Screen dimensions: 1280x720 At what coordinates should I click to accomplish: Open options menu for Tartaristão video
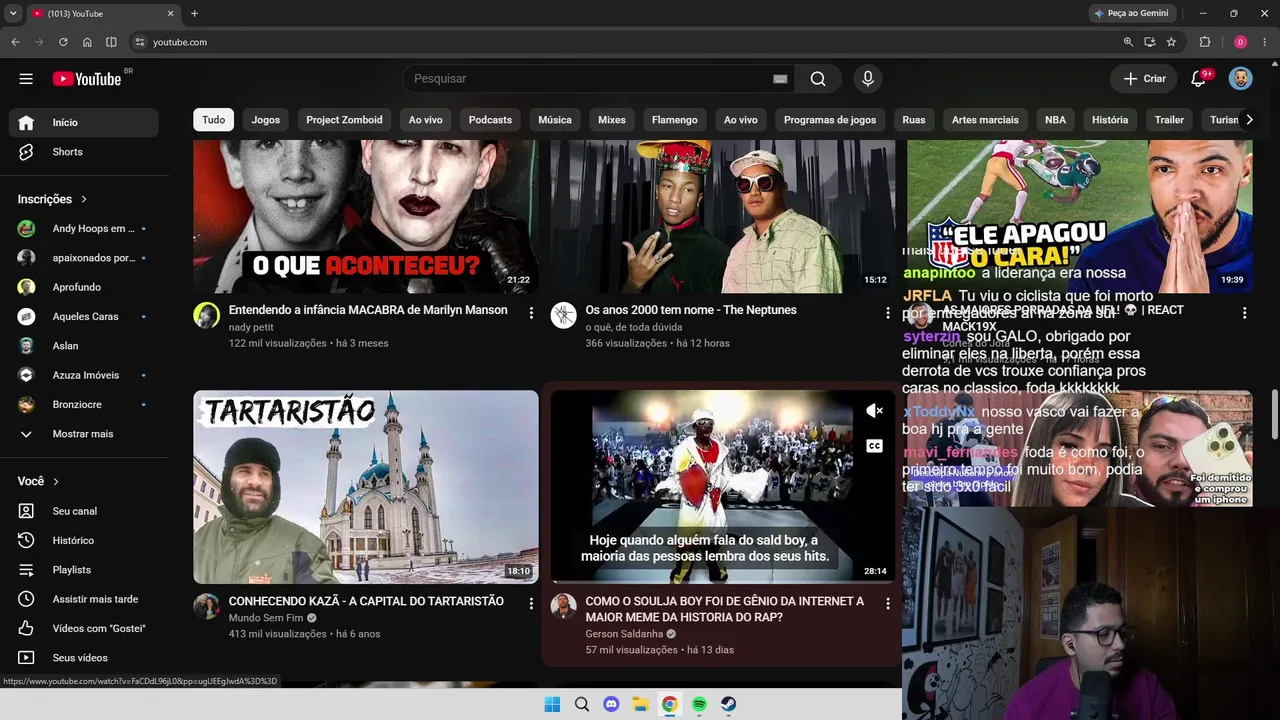tap(531, 604)
